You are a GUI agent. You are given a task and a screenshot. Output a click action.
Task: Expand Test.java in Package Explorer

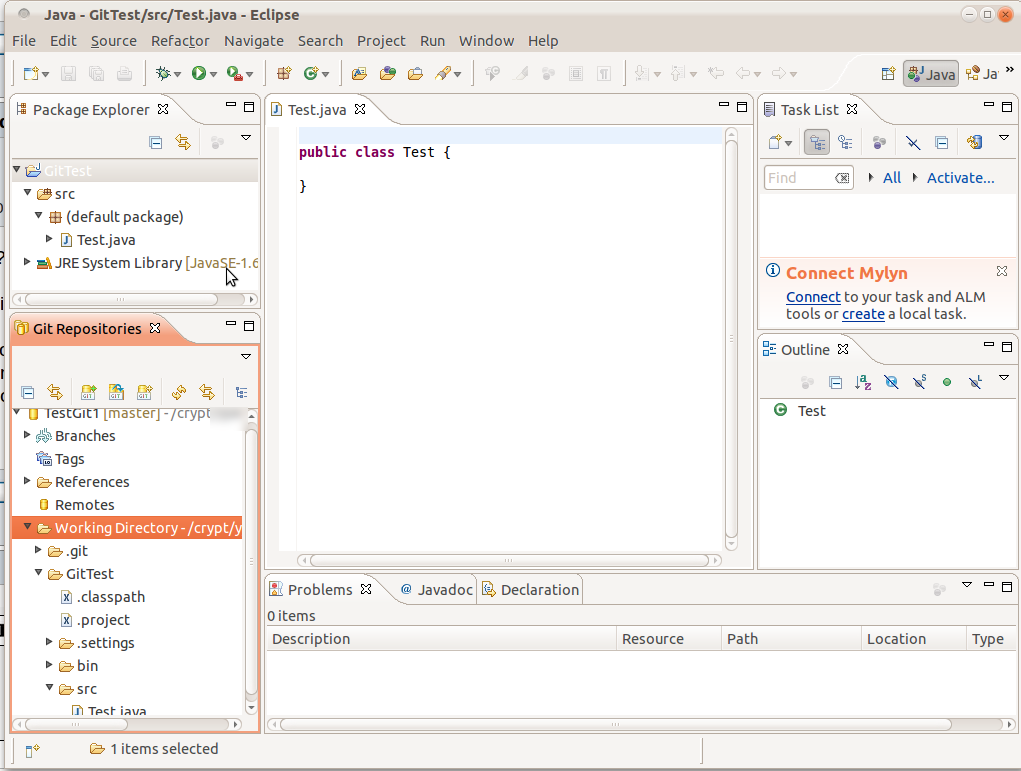49,239
